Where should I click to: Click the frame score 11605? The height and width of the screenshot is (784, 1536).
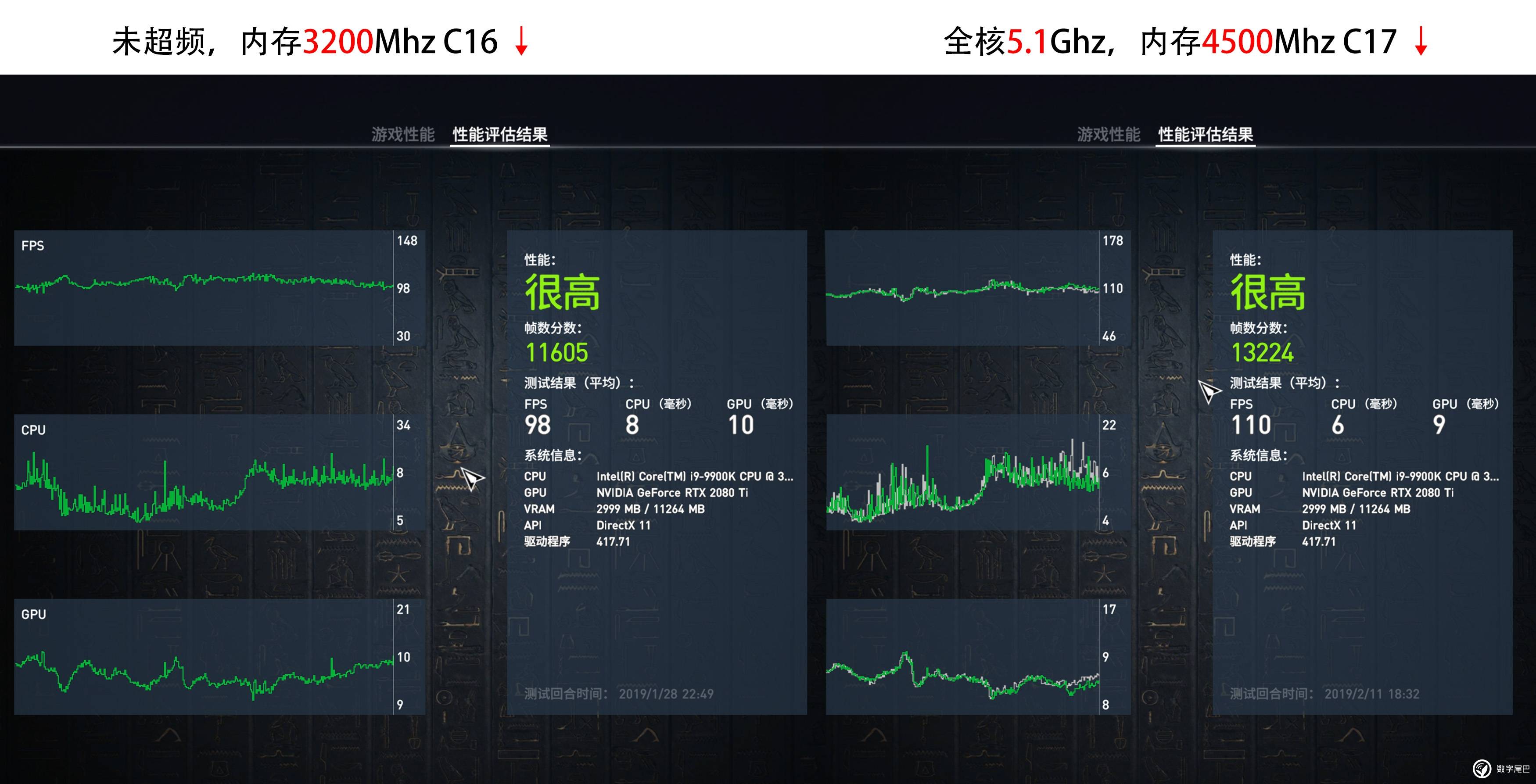[x=556, y=352]
